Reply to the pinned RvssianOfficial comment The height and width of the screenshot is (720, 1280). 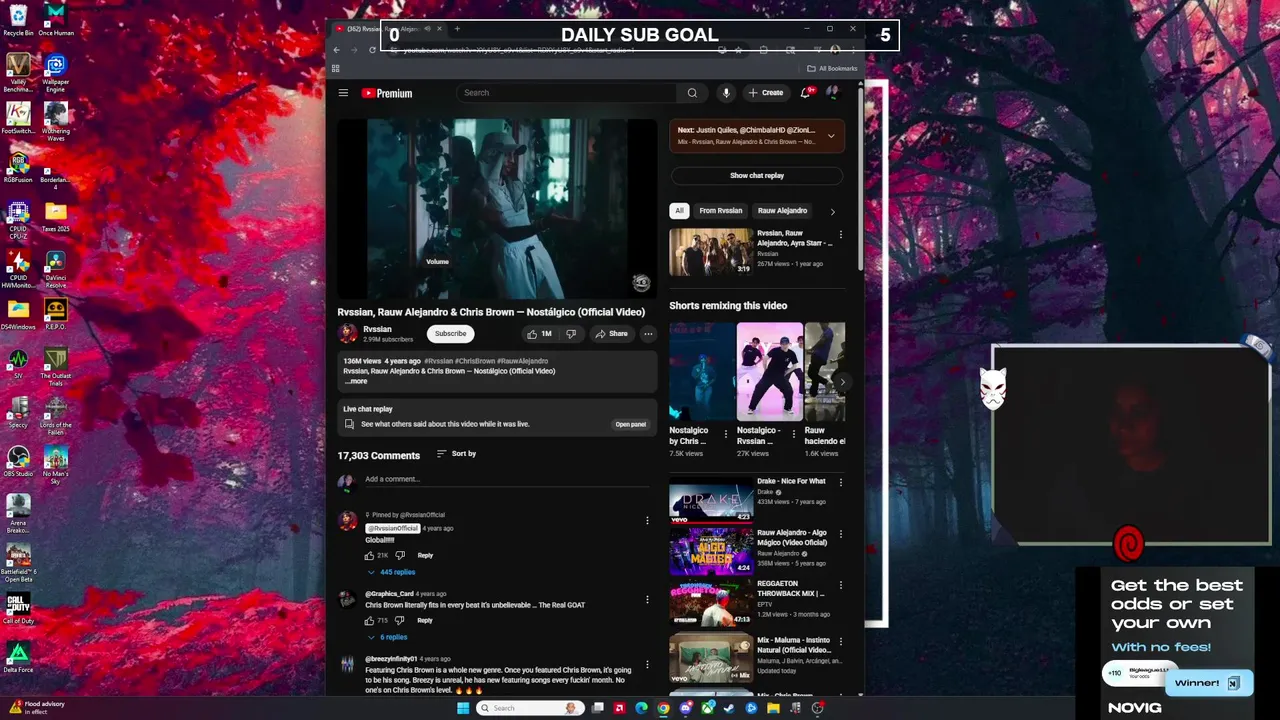[x=425, y=555]
